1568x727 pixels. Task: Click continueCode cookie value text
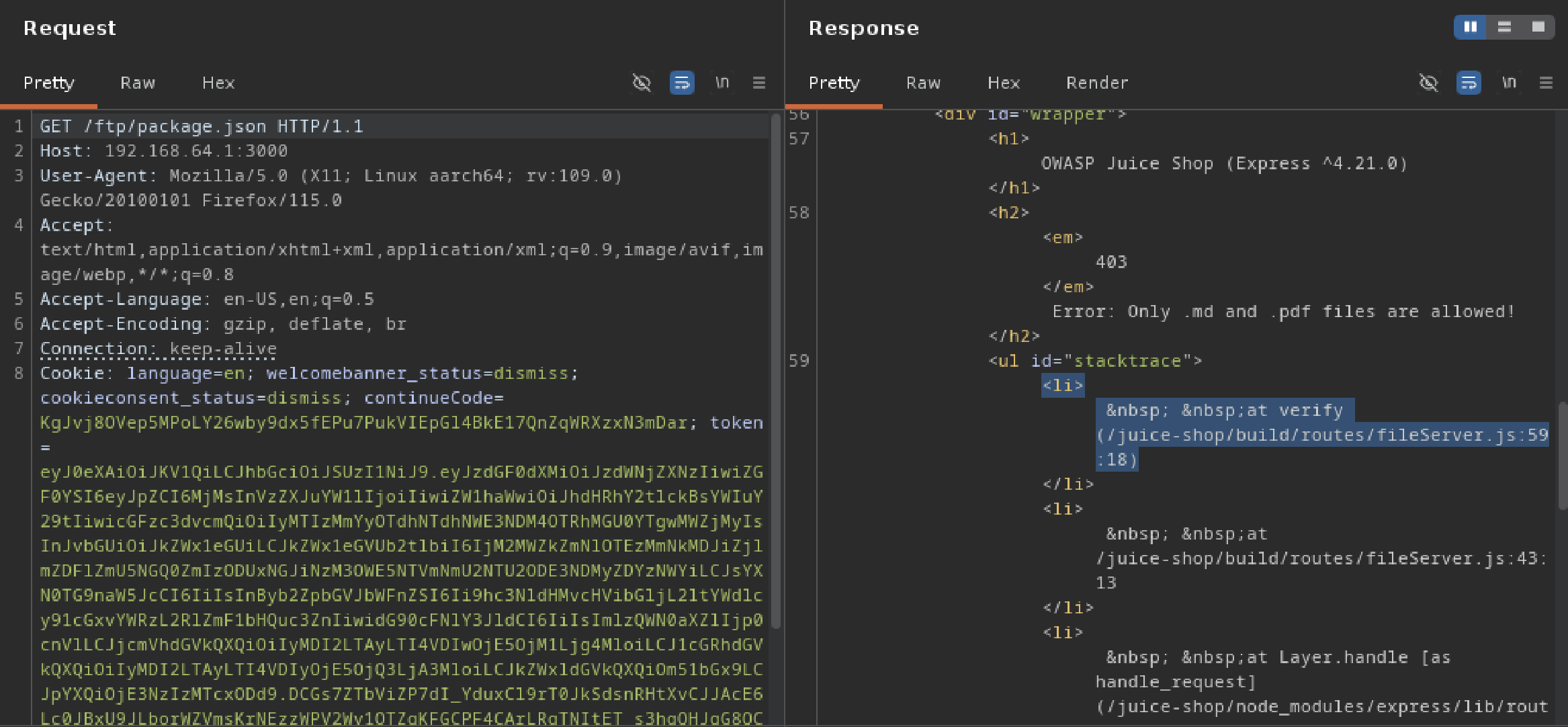[363, 423]
